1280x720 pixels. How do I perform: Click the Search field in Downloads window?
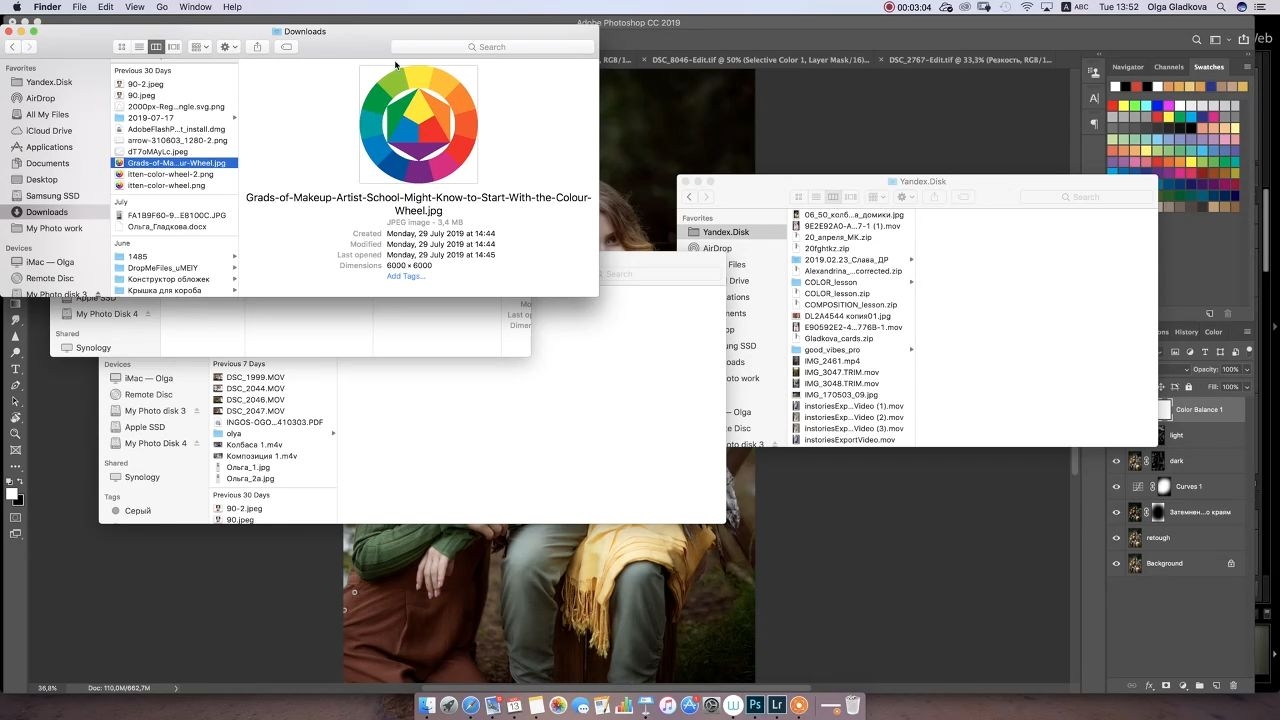[x=491, y=47]
